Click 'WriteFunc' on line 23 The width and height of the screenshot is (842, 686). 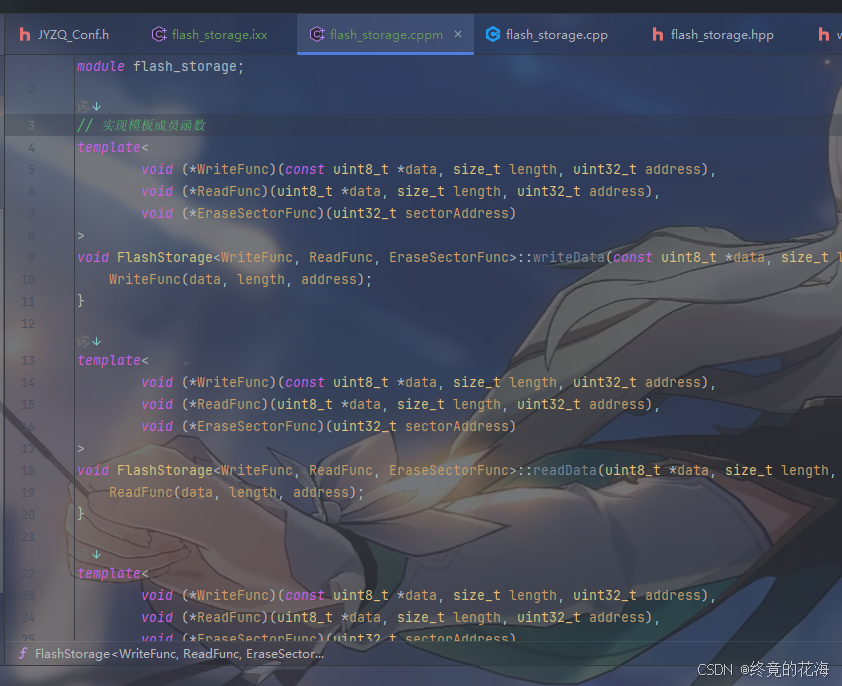pyautogui.click(x=233, y=595)
